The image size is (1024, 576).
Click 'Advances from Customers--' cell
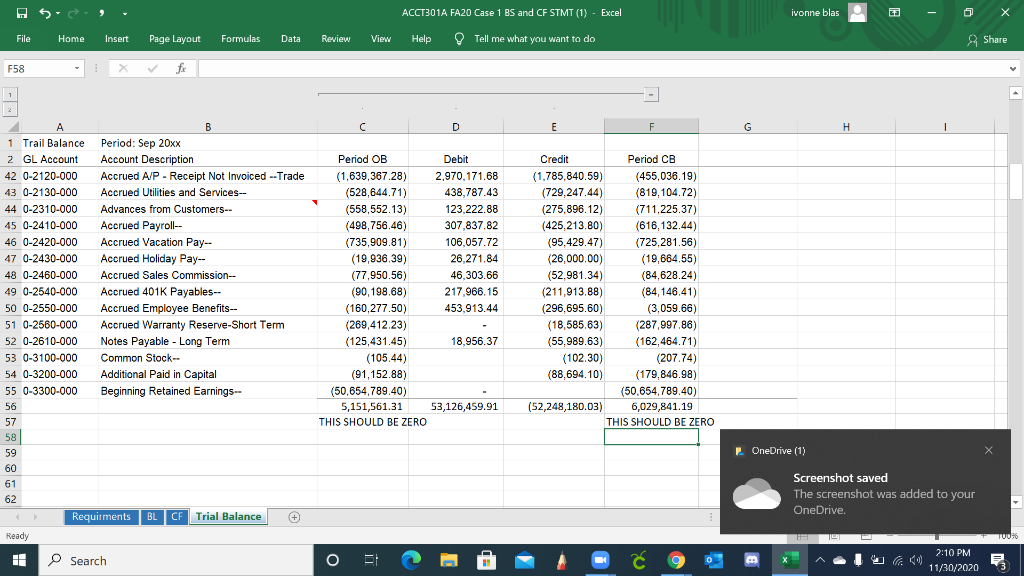coord(208,209)
